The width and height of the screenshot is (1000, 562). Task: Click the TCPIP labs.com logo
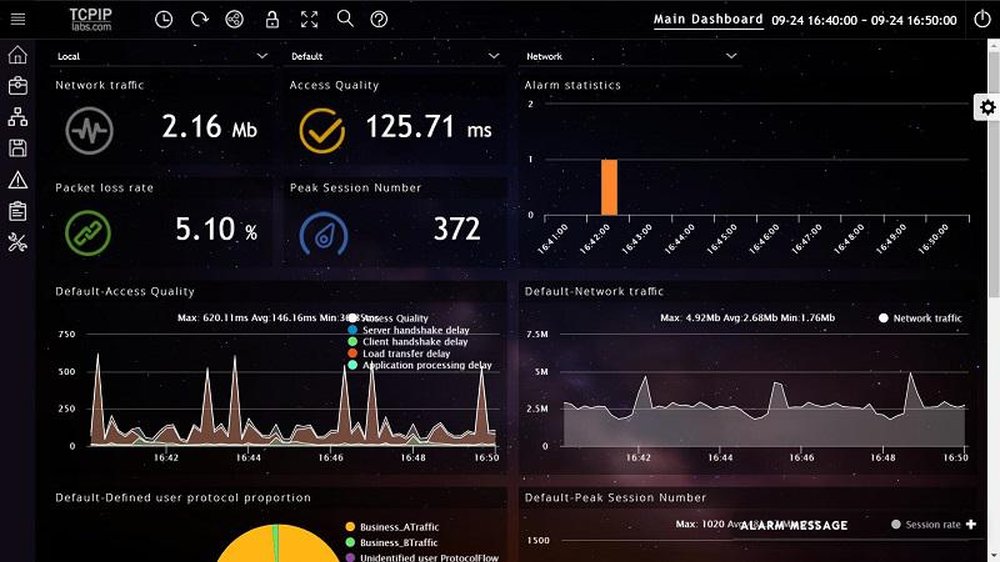(x=91, y=19)
